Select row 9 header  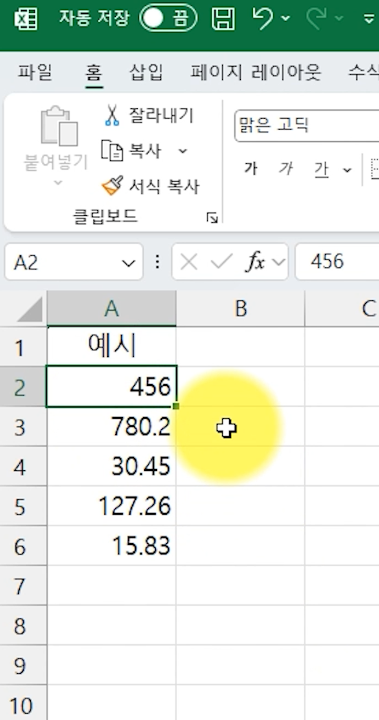click(23, 665)
